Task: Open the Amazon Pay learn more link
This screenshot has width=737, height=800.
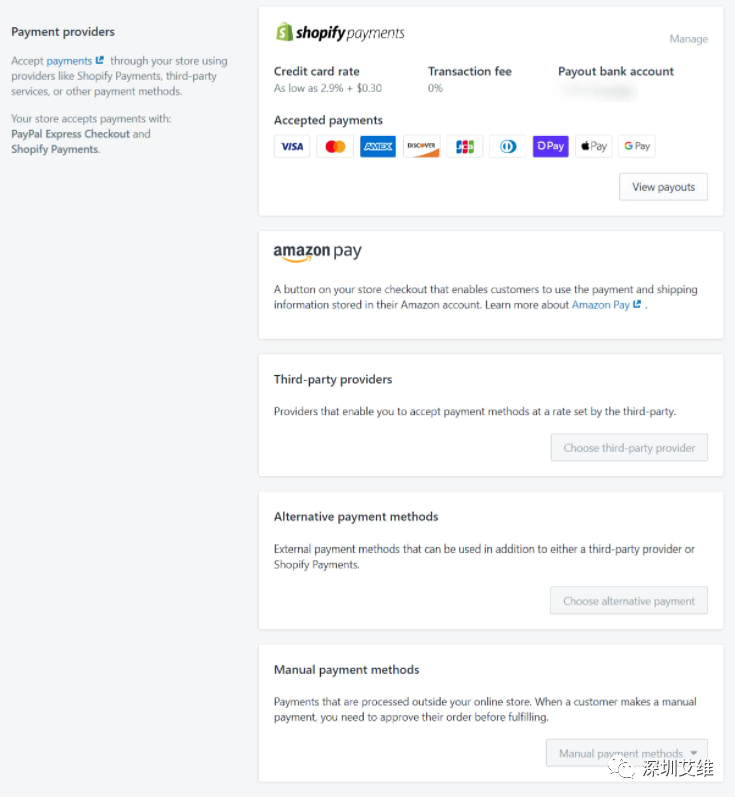Action: click(602, 306)
